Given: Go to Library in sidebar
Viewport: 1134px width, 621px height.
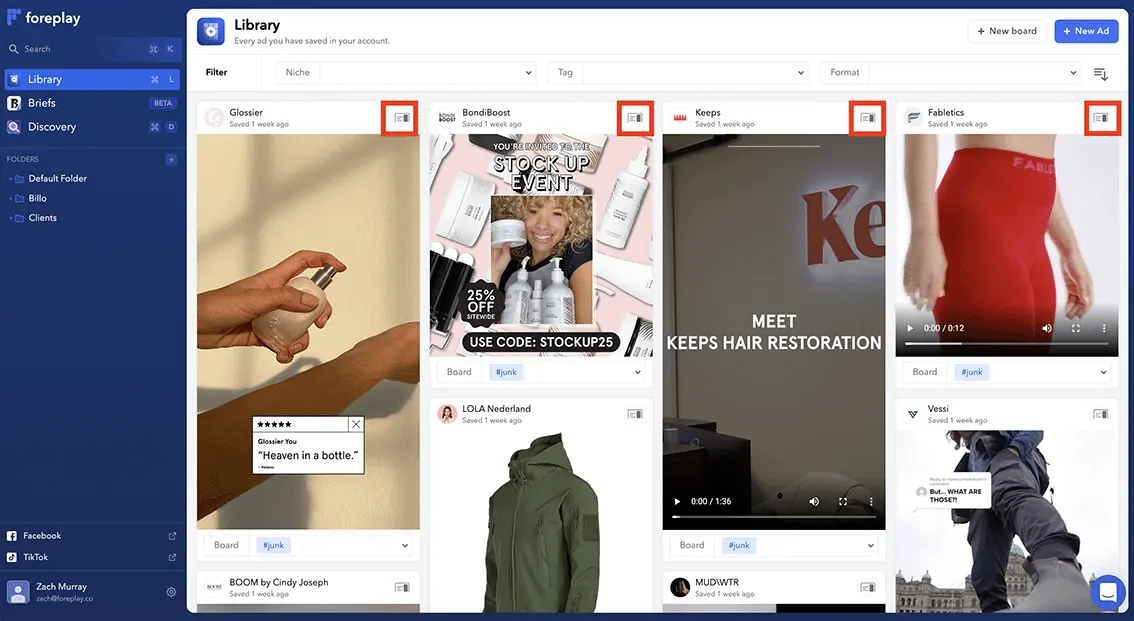Looking at the screenshot, I should [92, 80].
